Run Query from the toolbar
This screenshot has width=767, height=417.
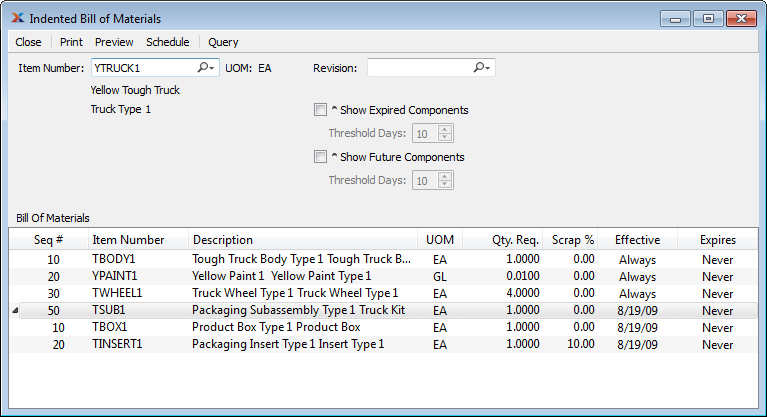[223, 42]
